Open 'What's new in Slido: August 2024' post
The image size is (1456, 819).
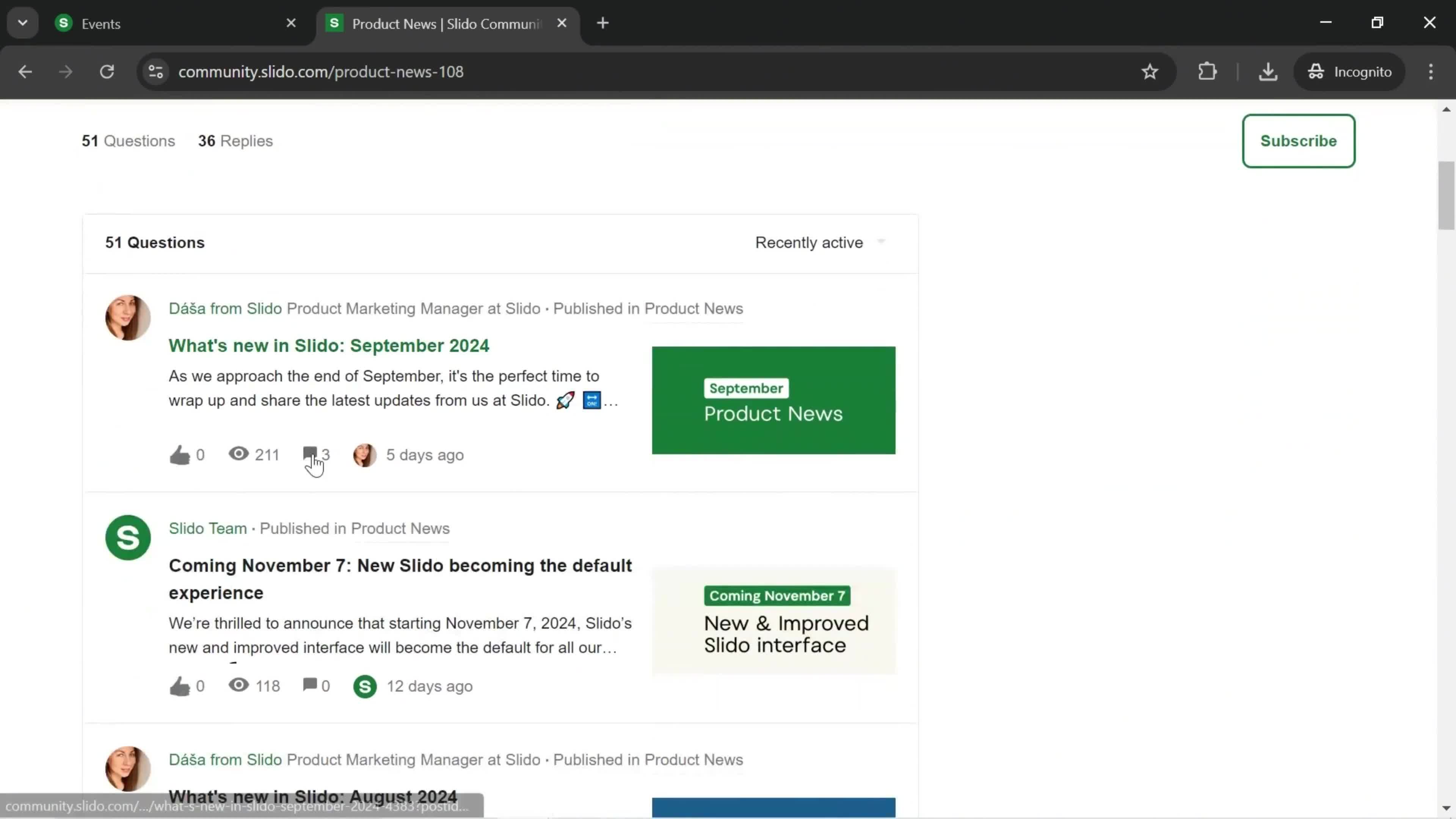[x=313, y=796]
